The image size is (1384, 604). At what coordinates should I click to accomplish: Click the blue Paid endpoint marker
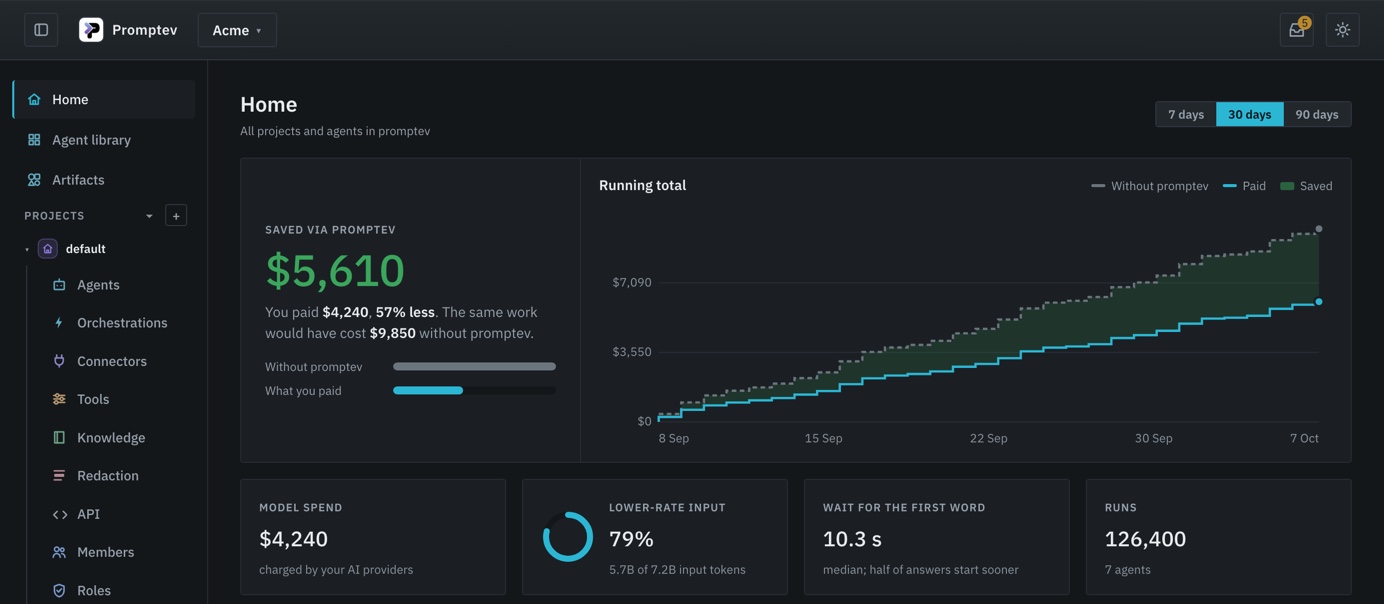point(1319,302)
